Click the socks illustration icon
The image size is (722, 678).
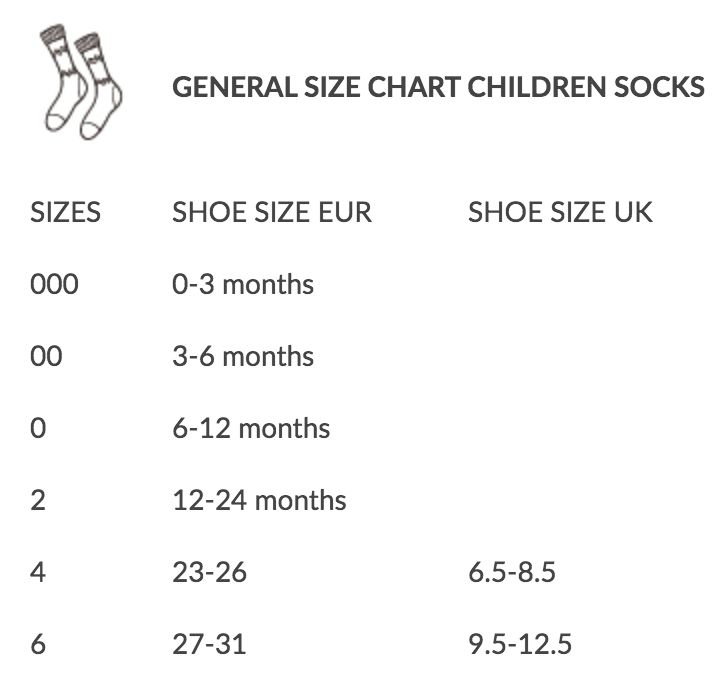tap(81, 84)
